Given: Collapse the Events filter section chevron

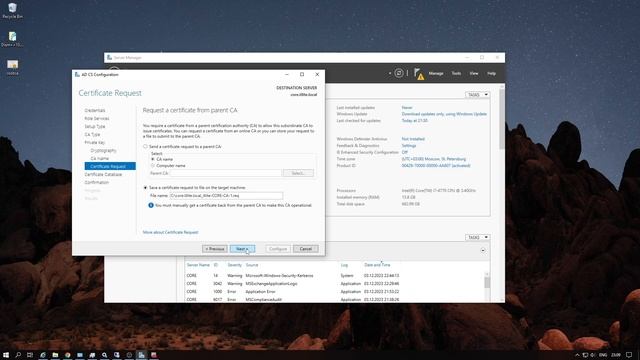Looking at the screenshot, I should 483,250.
